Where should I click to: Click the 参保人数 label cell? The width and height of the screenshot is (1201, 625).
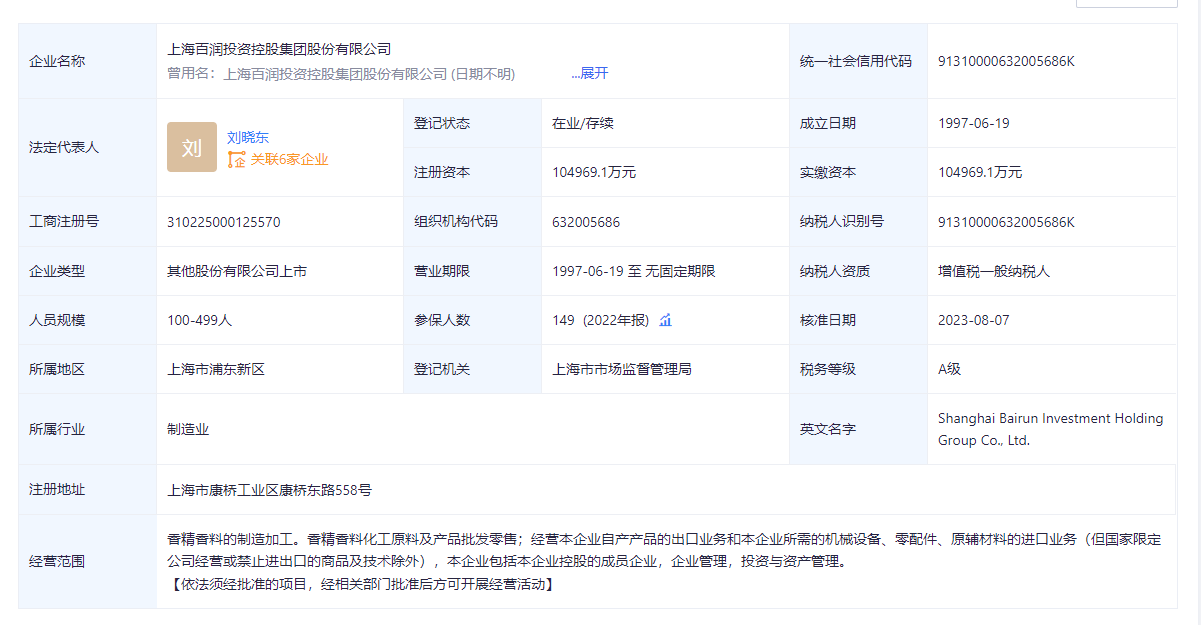[472, 320]
